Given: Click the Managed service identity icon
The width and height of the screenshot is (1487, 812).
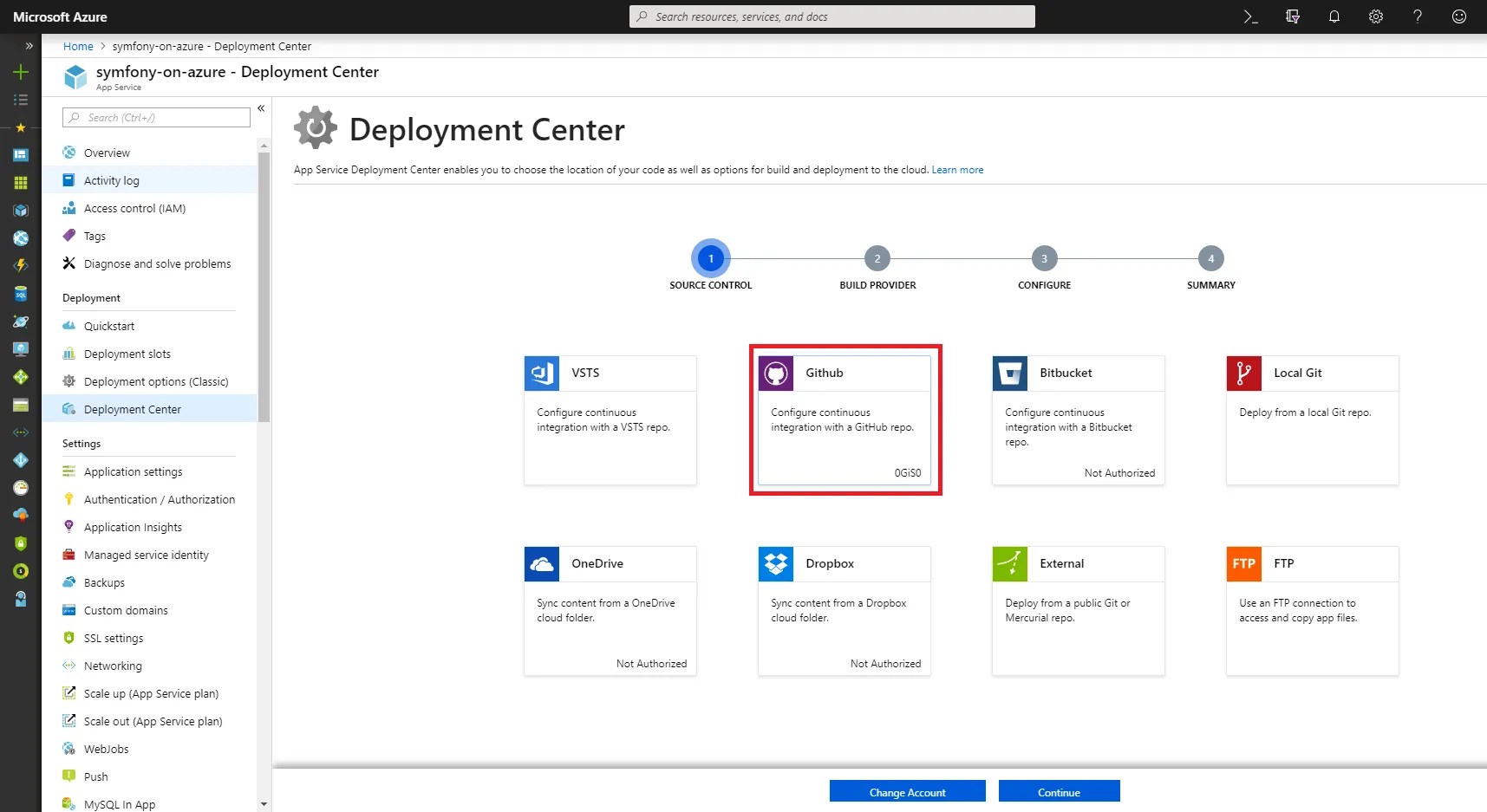Looking at the screenshot, I should (69, 555).
